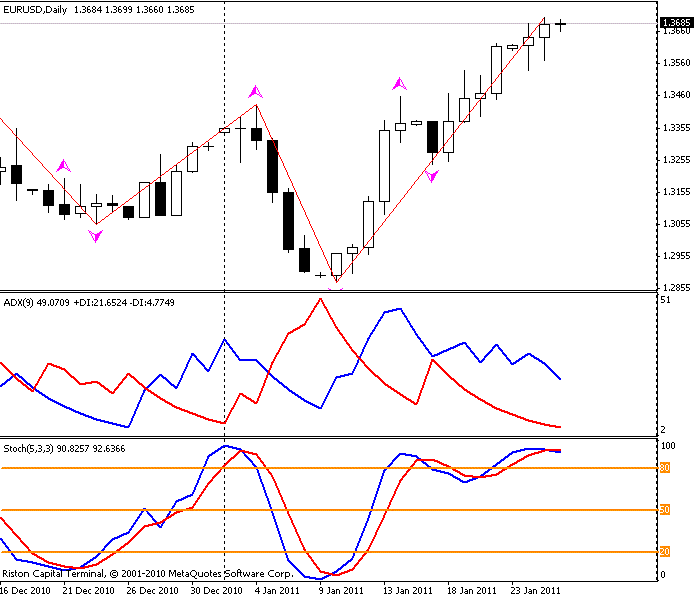Click the orange 80 level label
This screenshot has width=697, height=599.
[665, 467]
